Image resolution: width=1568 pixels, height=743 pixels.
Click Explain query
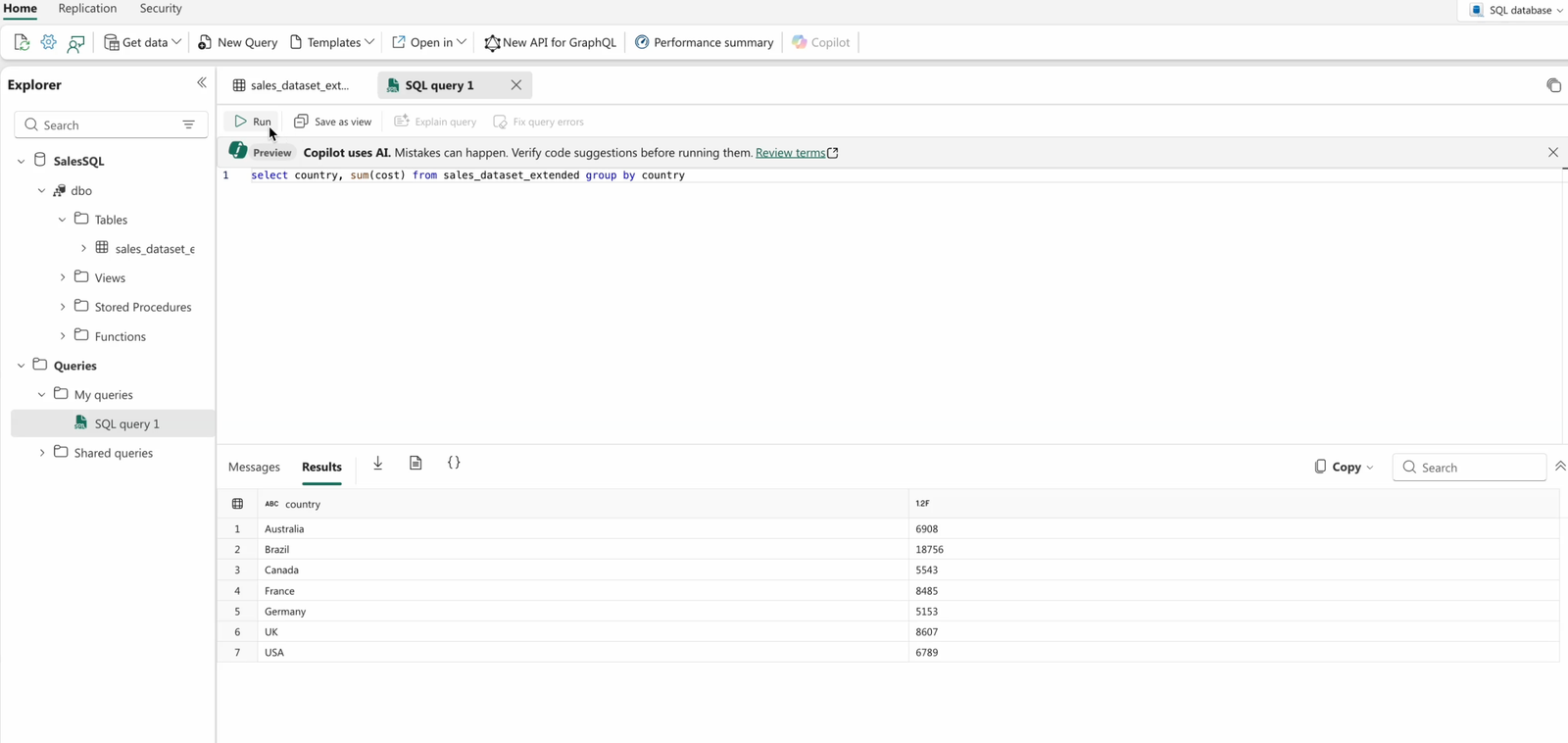pyautogui.click(x=435, y=122)
